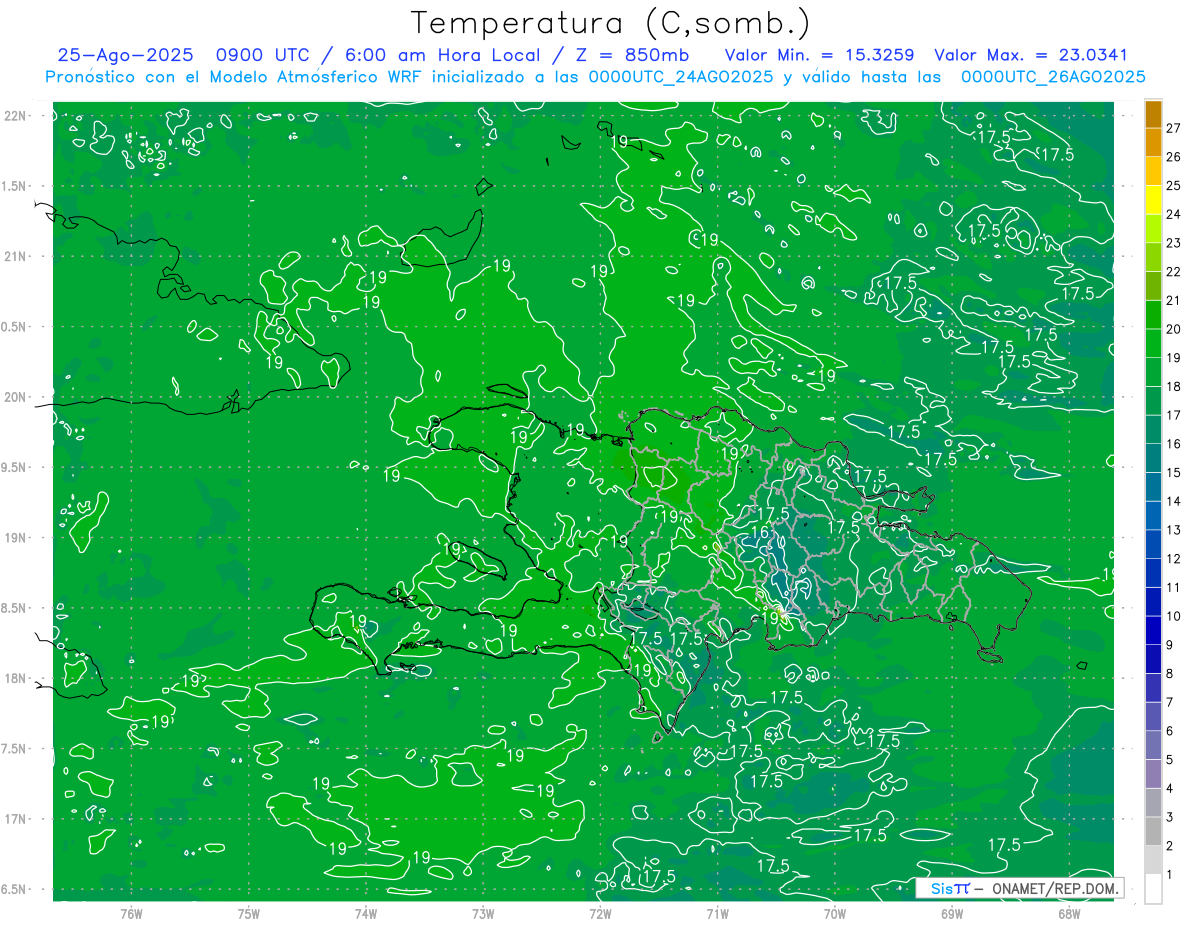Viewport: 1200px width, 927px height.
Task: Click the "76W" longitude axis label
Action: pyautogui.click(x=131, y=913)
